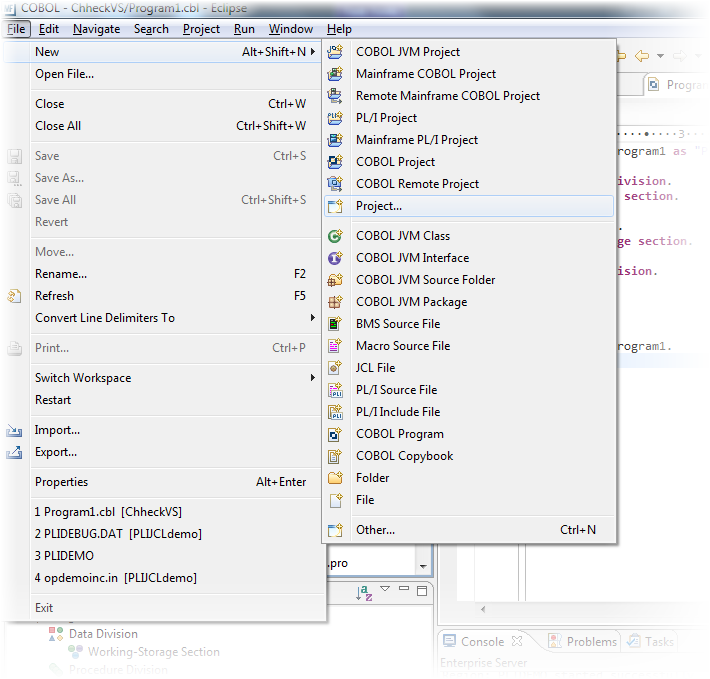Click the BMS Source File icon
The image size is (710, 679).
point(335,324)
